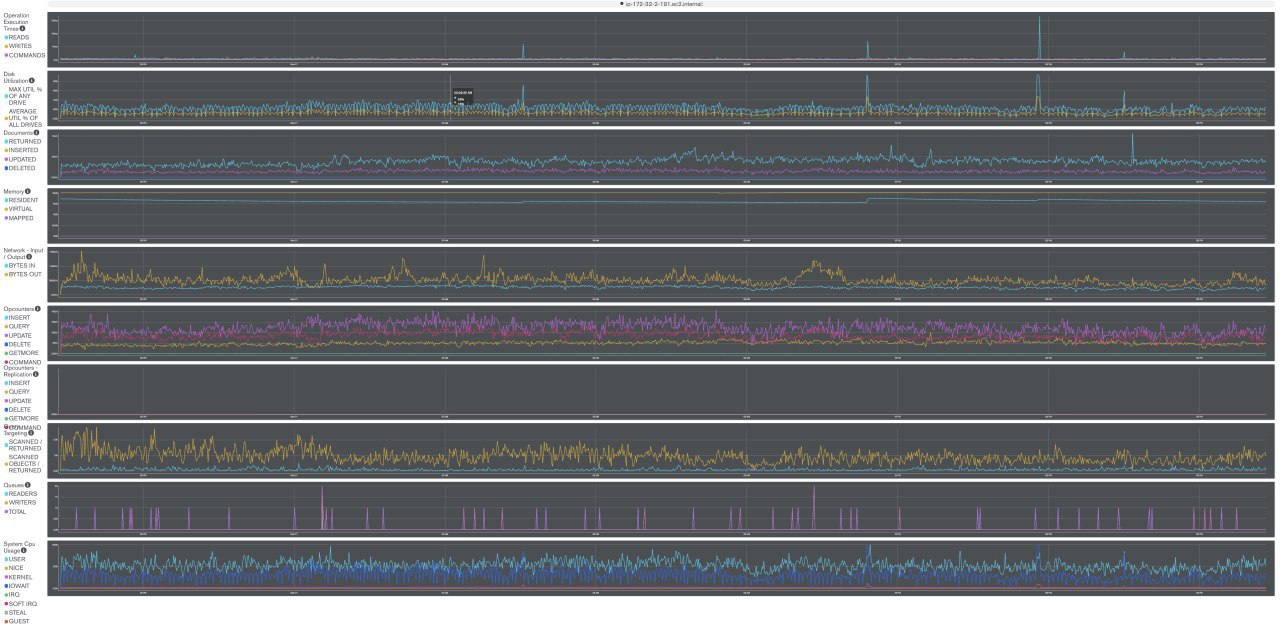
Task: Toggle the WRITERS queue series
Action: pyautogui.click(x=20, y=503)
